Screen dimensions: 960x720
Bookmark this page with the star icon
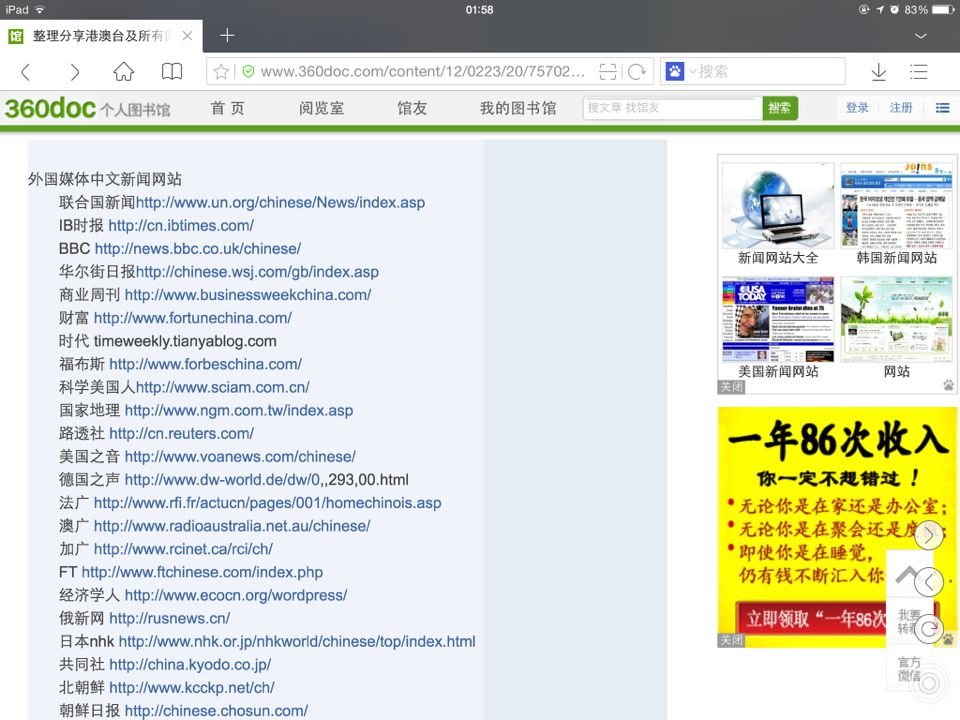pos(221,72)
